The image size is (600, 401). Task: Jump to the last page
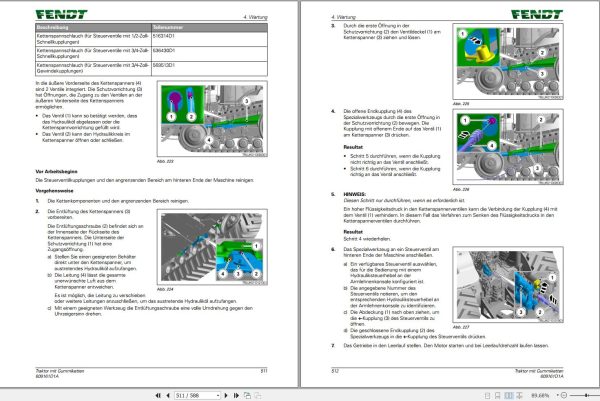click(x=236, y=395)
